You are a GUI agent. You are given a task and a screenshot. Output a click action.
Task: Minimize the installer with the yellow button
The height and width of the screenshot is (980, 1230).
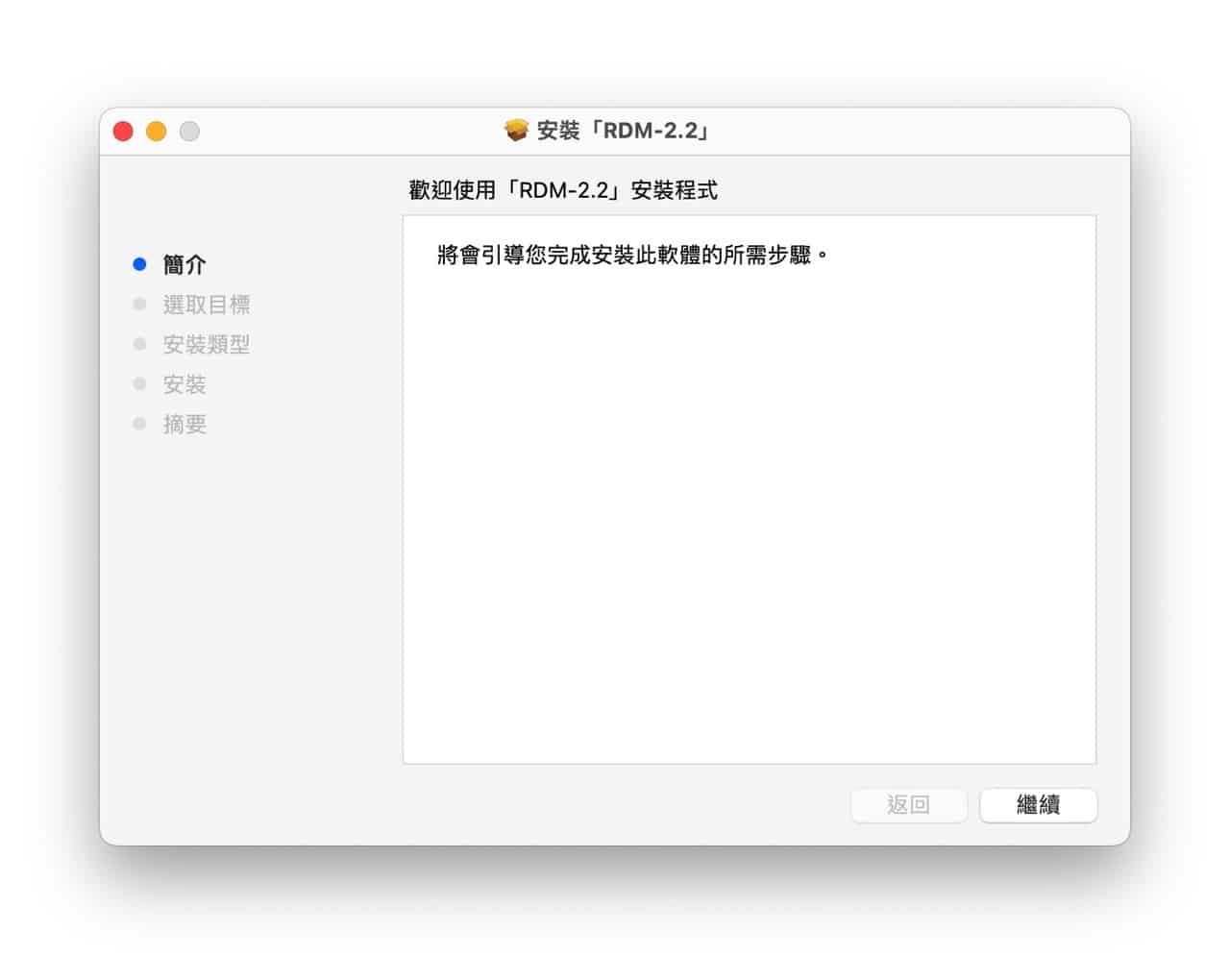point(156,131)
